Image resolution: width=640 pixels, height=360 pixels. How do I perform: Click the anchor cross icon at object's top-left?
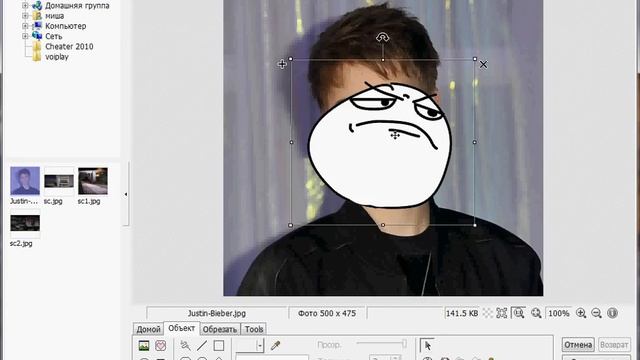[x=282, y=64]
